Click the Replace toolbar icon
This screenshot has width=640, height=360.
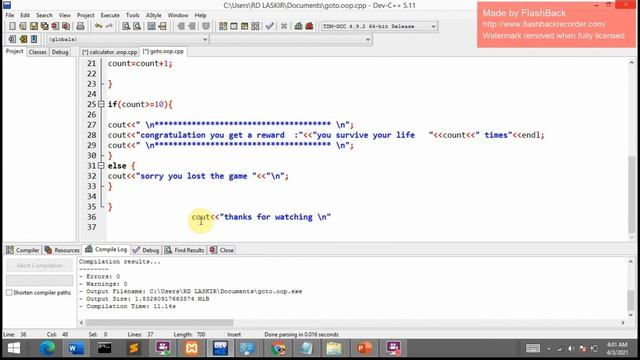[137, 26]
